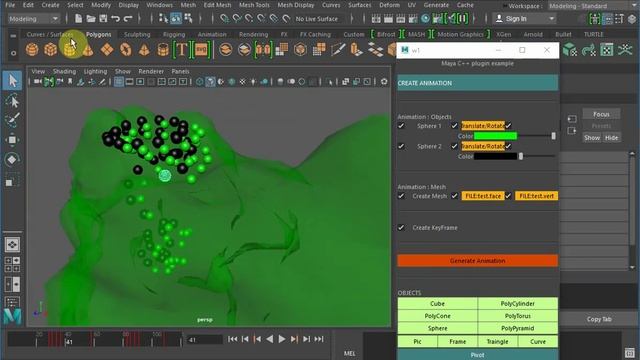Click the FILE:test.vert button
The image size is (640, 360).
(x=536, y=196)
